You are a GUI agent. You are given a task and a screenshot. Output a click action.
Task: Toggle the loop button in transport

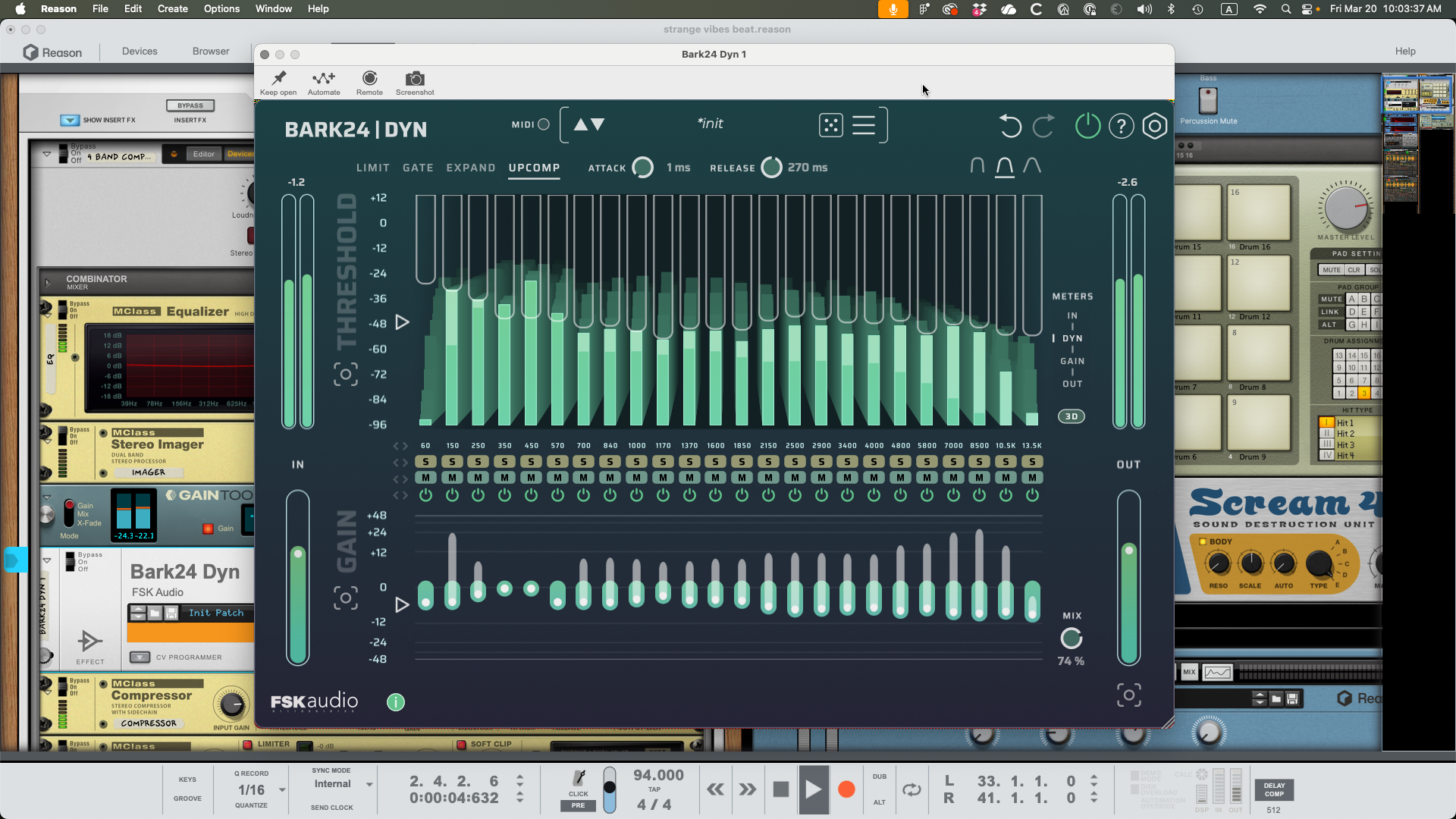click(x=912, y=789)
